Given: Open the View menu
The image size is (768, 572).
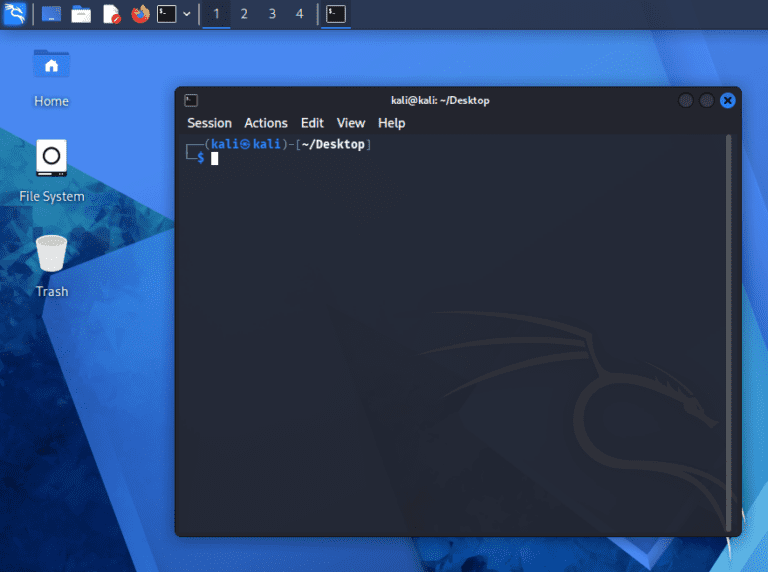Looking at the screenshot, I should pyautogui.click(x=351, y=123).
